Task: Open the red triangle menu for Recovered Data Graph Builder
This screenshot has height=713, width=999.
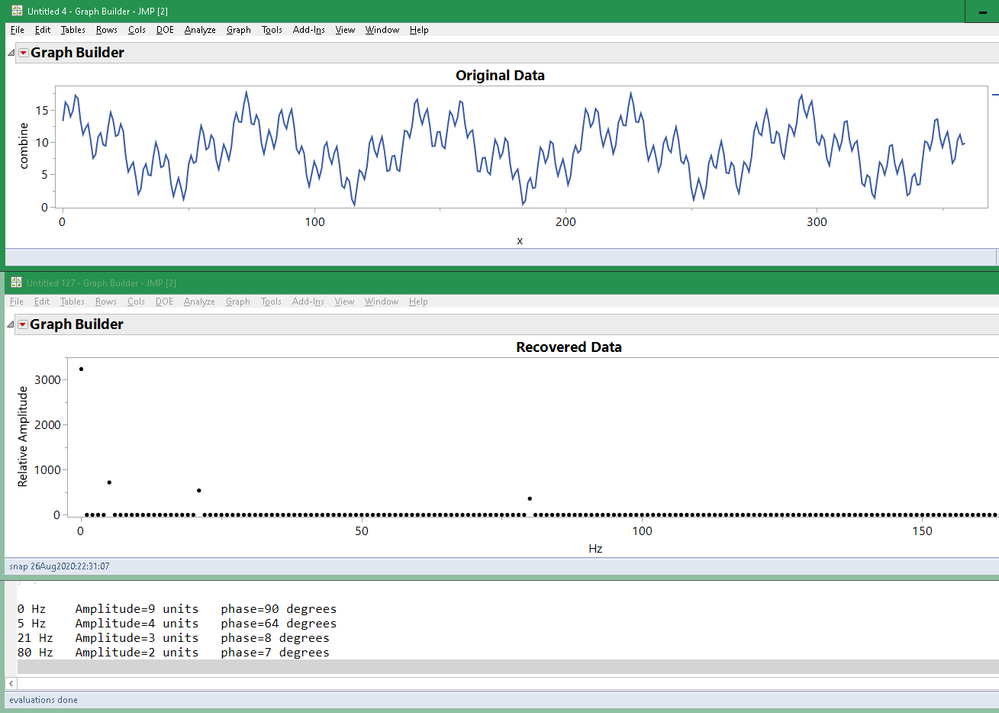Action: tap(22, 324)
